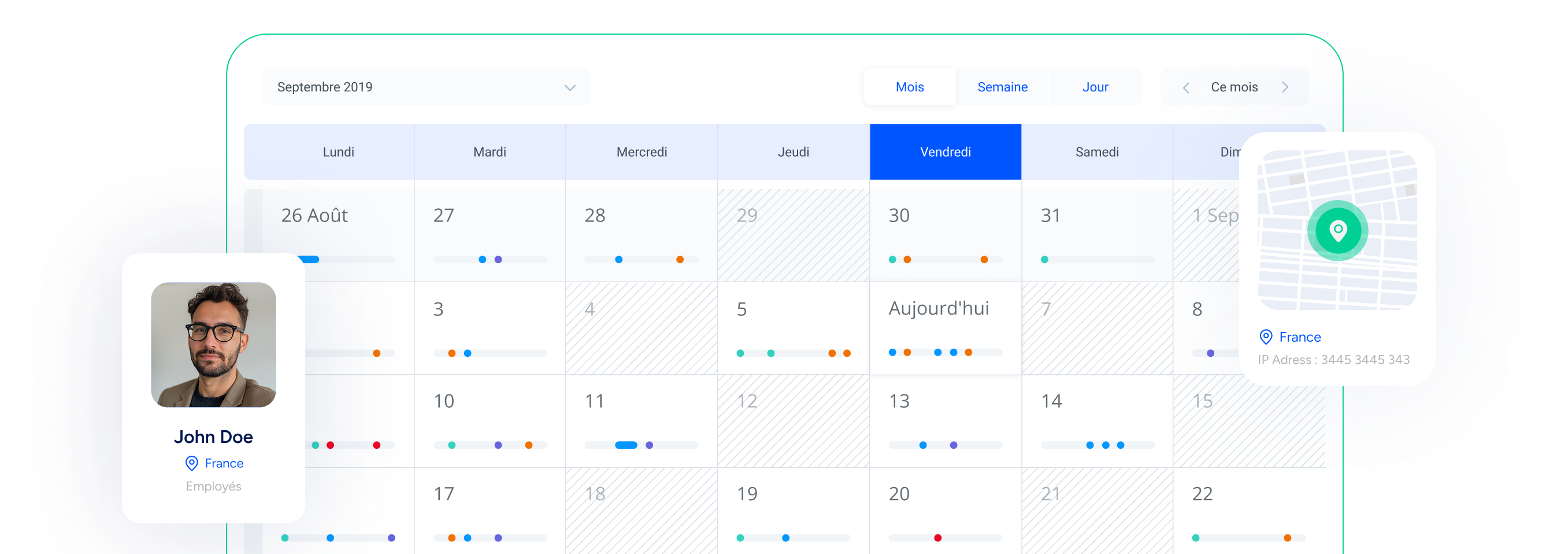Click the IP Adress text

(x=1334, y=360)
